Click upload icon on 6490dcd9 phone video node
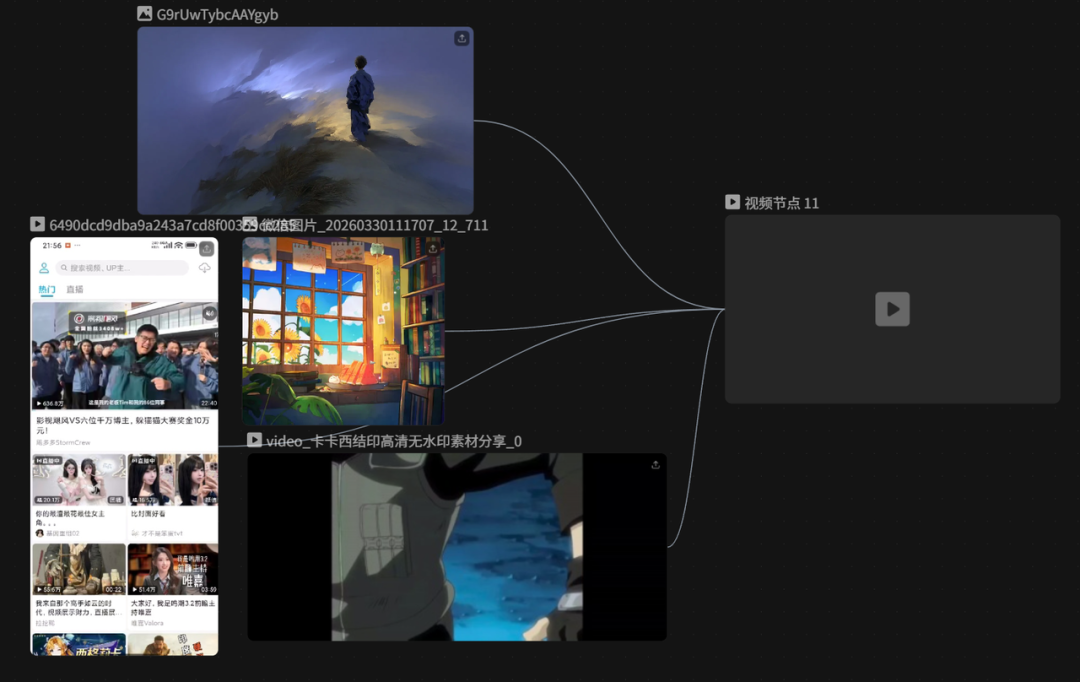Screen dimensions: 1080x682 pyautogui.click(x=207, y=249)
